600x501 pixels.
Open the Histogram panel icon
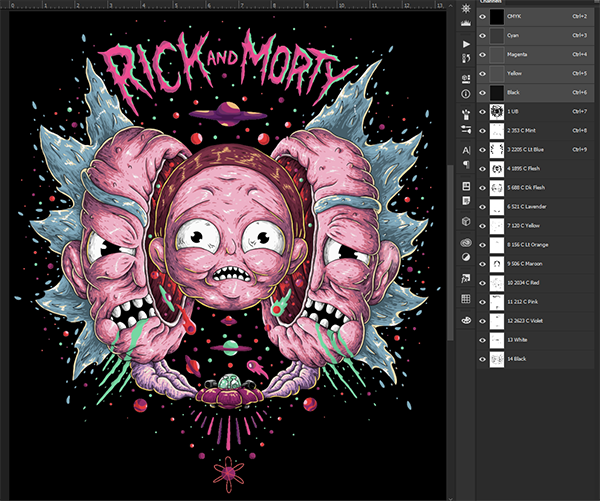(466, 23)
